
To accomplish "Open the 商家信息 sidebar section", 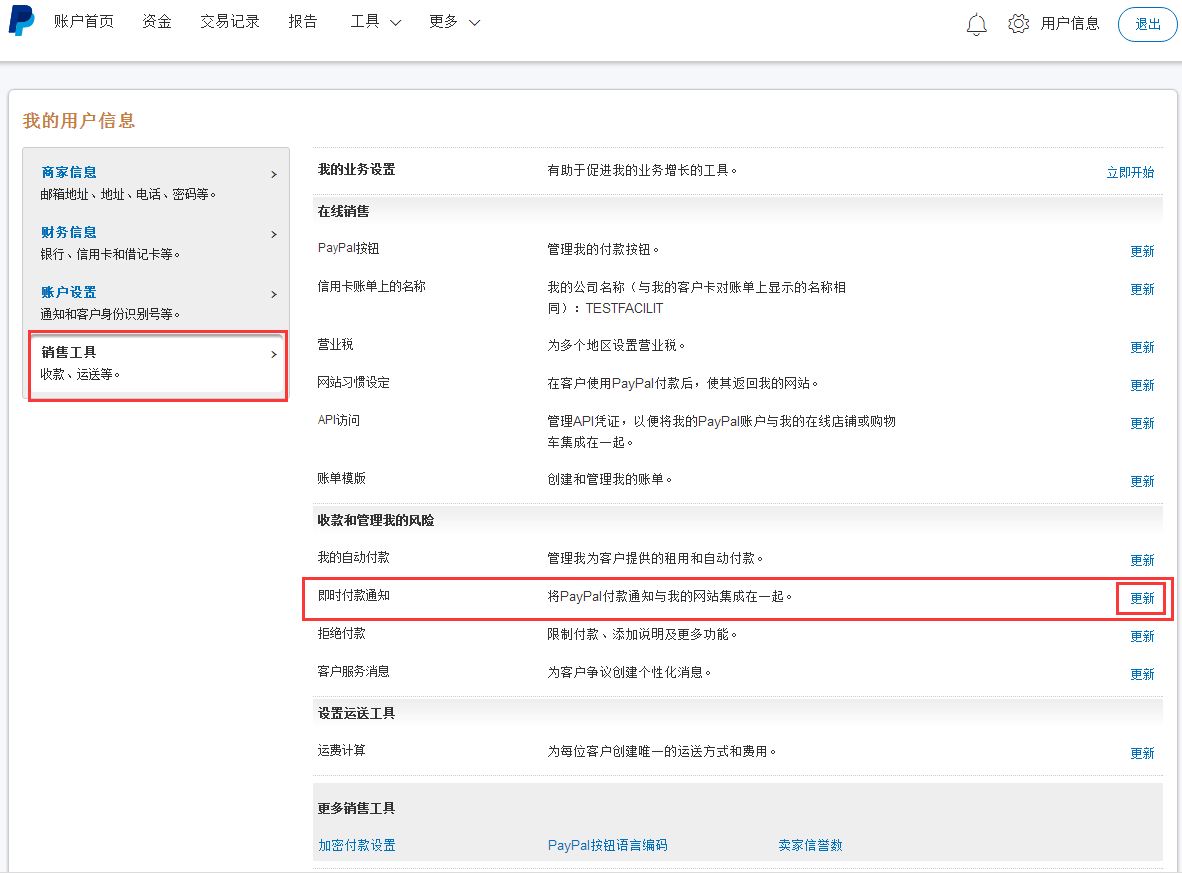I will (x=69, y=173).
